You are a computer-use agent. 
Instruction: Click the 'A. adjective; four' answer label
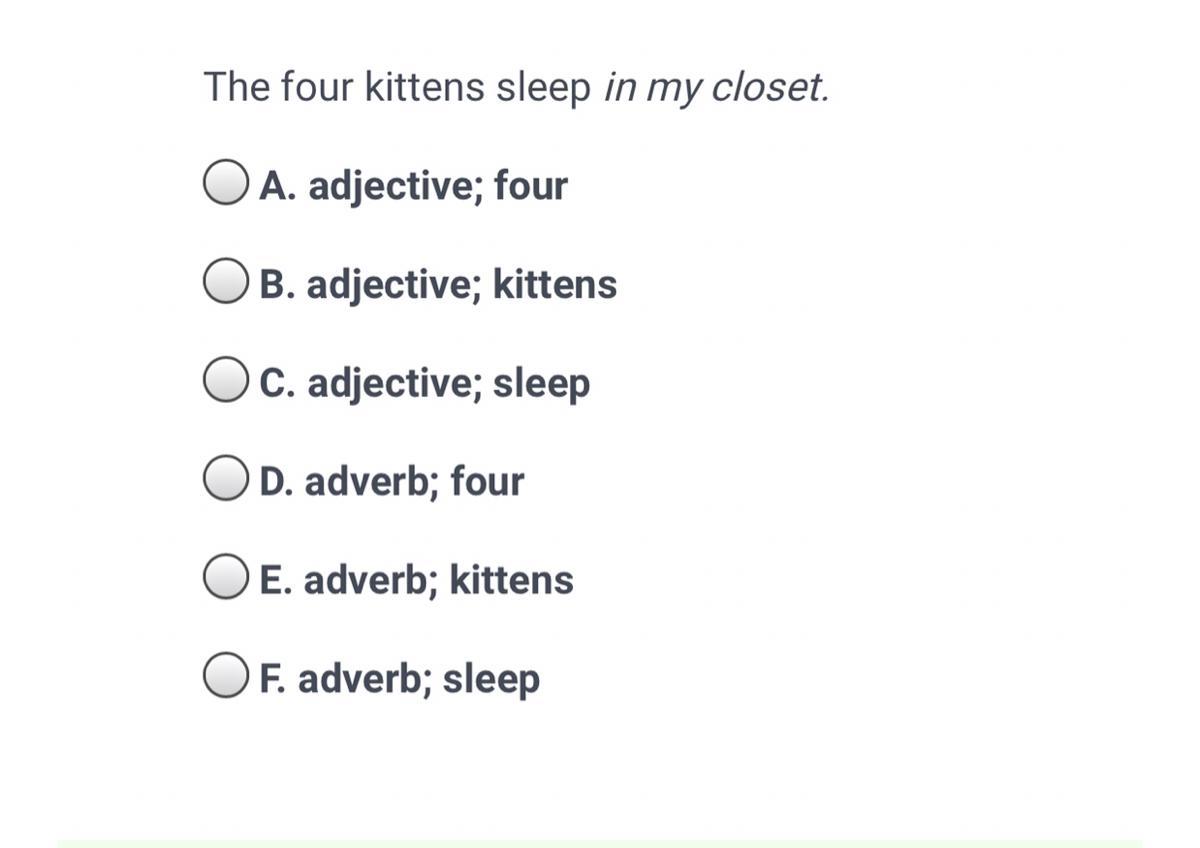(x=413, y=186)
